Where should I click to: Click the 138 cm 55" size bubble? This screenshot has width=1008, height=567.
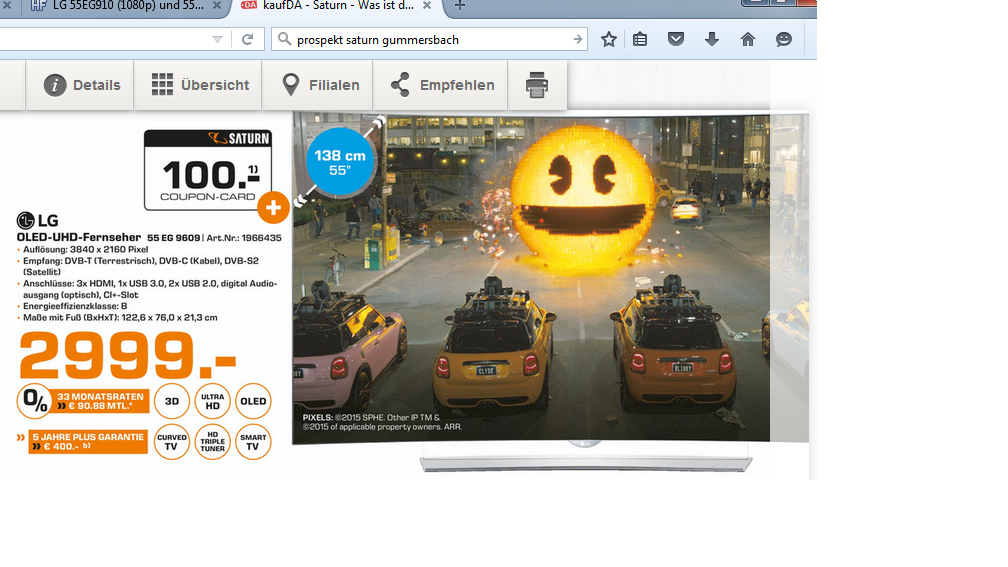pyautogui.click(x=339, y=162)
